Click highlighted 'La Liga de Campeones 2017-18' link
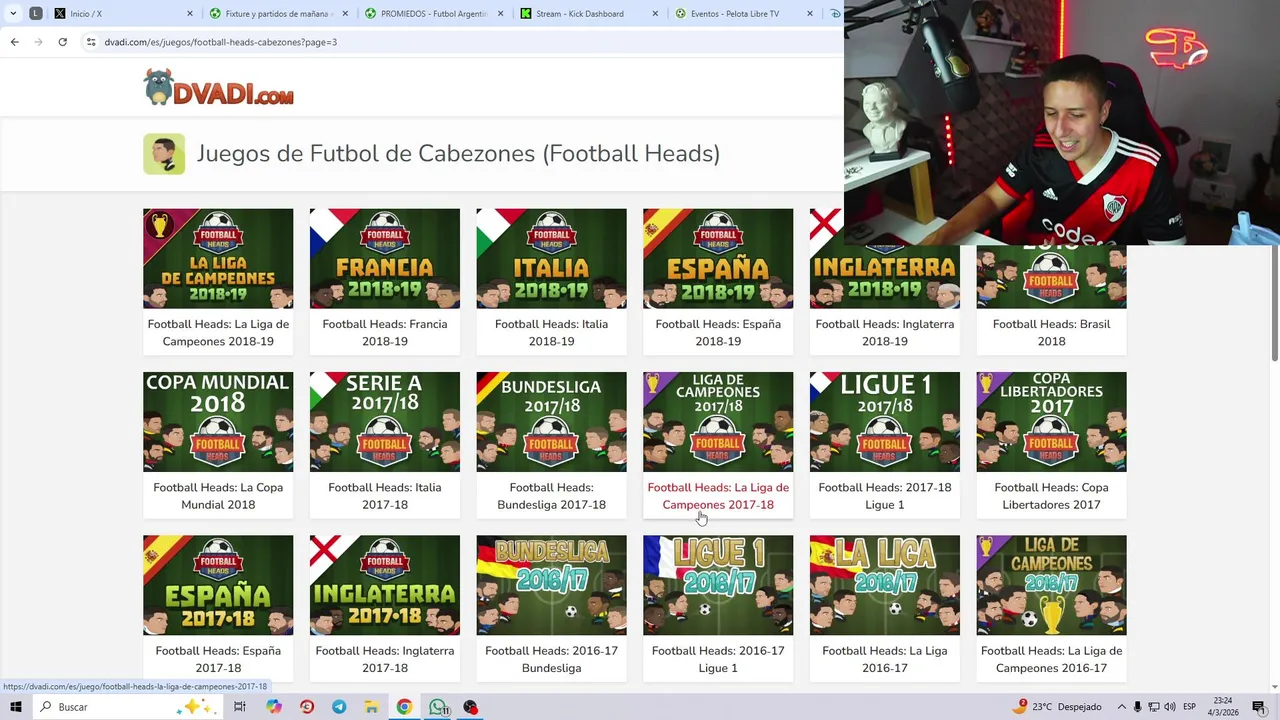 [x=718, y=496]
